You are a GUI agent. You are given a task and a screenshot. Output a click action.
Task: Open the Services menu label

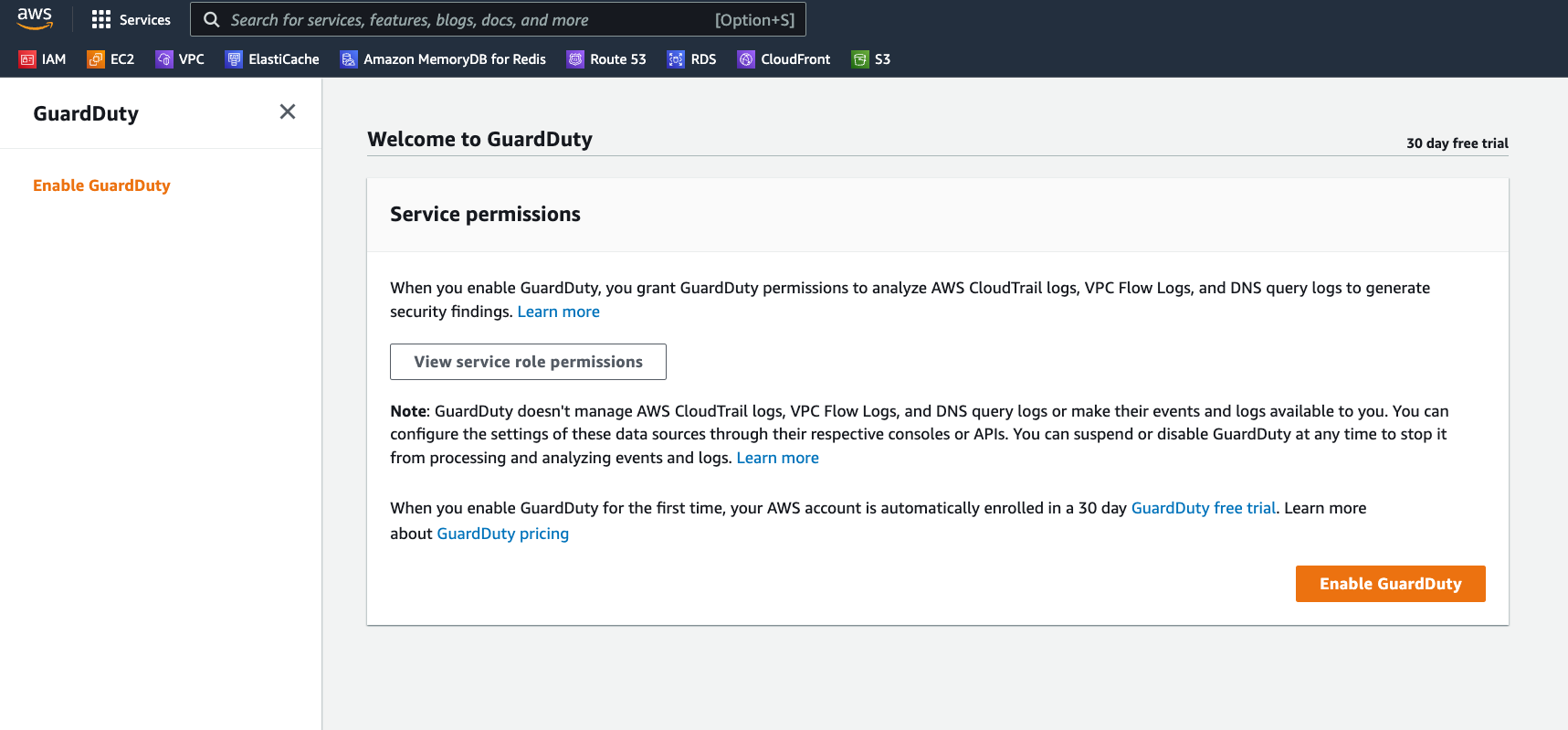pos(145,20)
